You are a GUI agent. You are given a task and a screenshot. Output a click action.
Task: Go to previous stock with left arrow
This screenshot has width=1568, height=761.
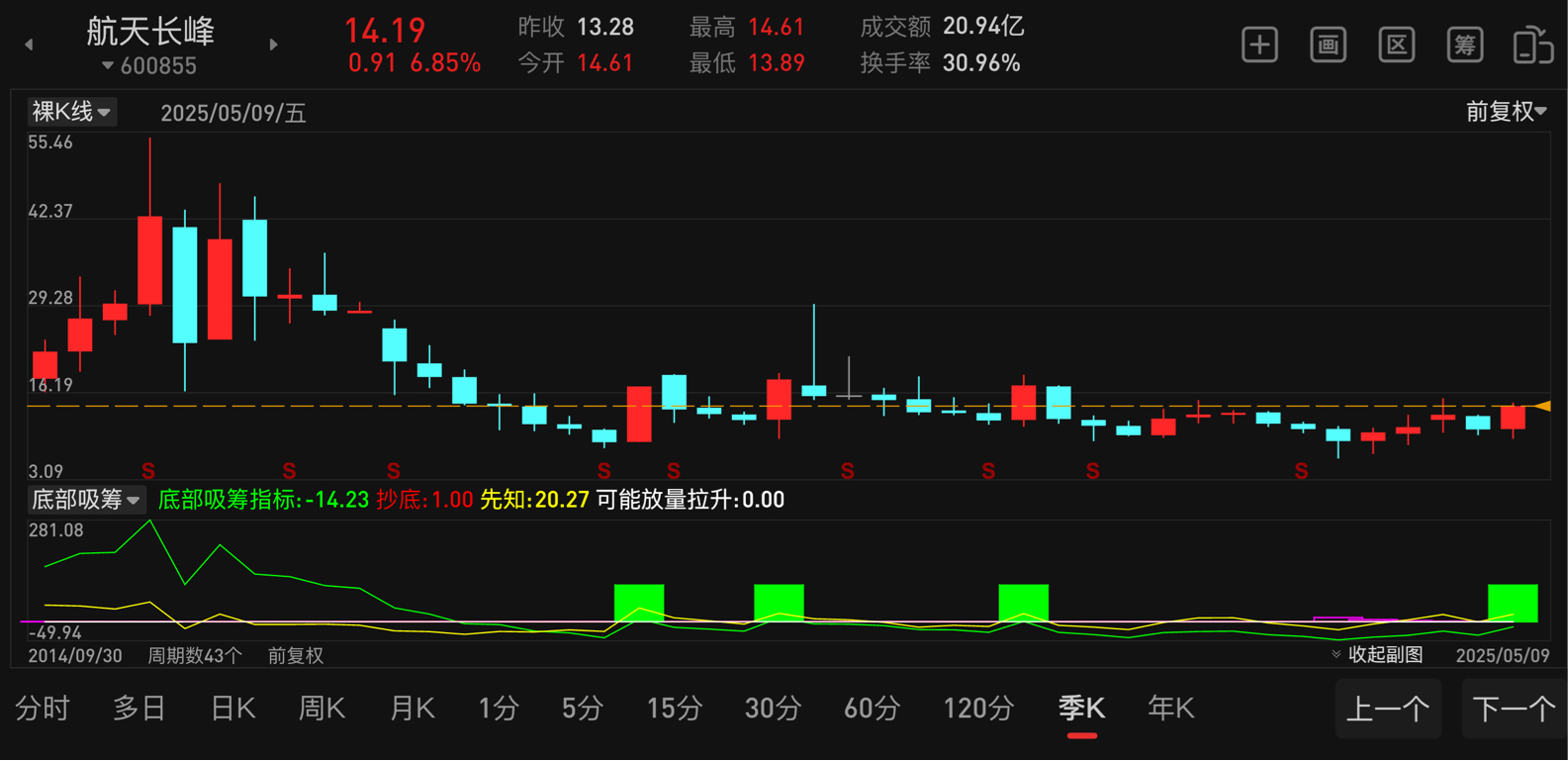point(29,45)
